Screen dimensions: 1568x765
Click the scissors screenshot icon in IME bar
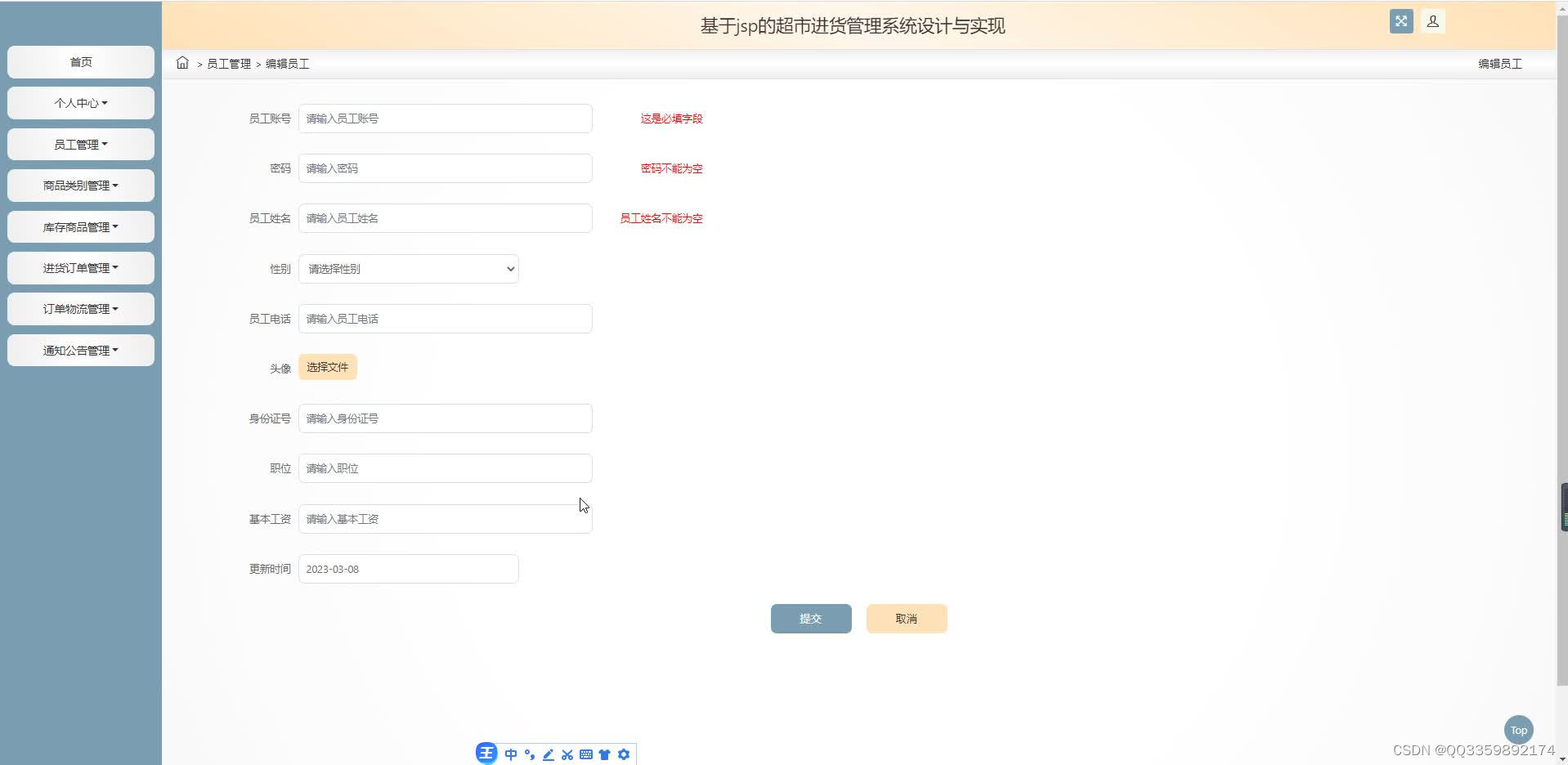567,754
